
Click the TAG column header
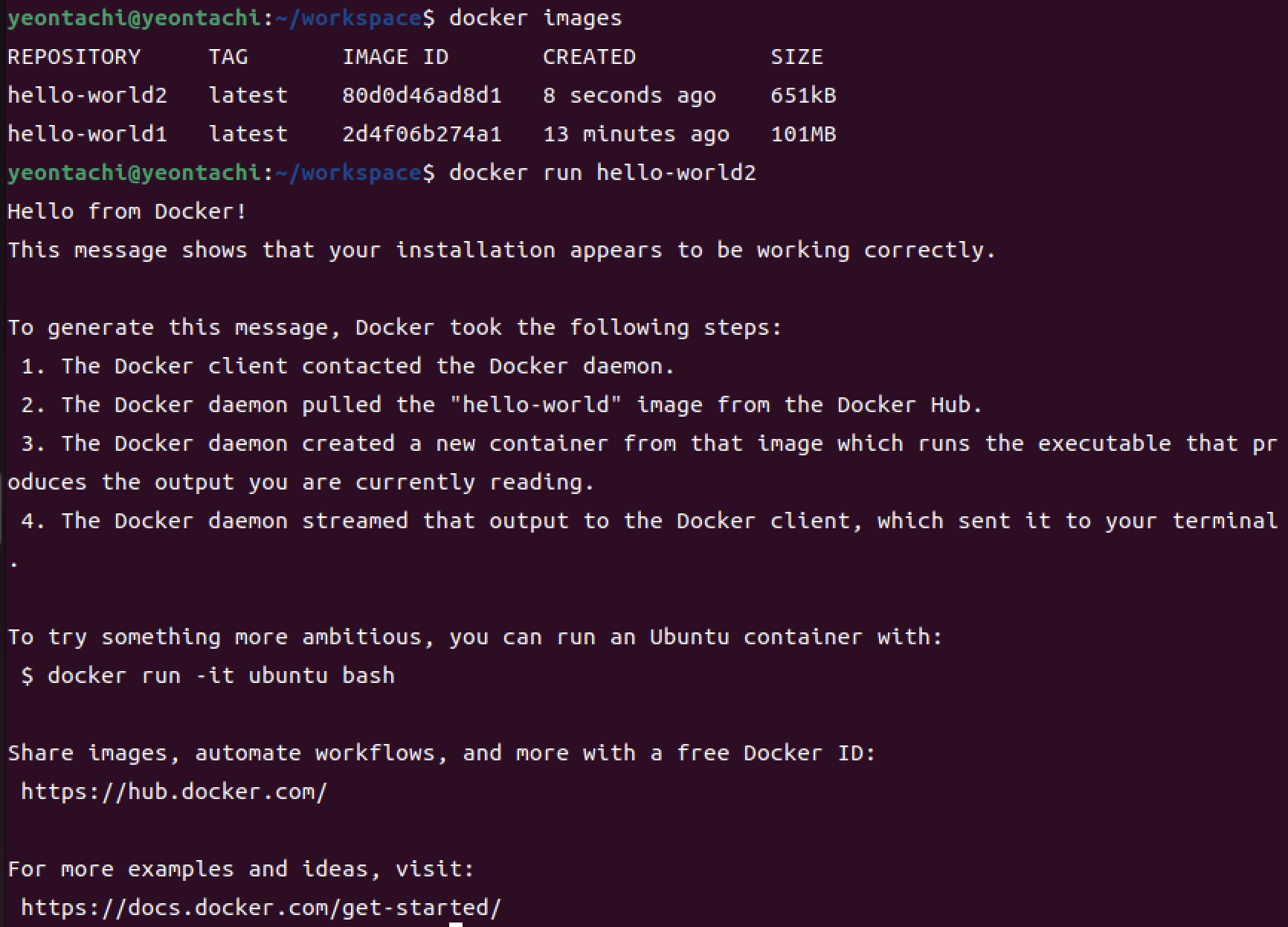[228, 57]
